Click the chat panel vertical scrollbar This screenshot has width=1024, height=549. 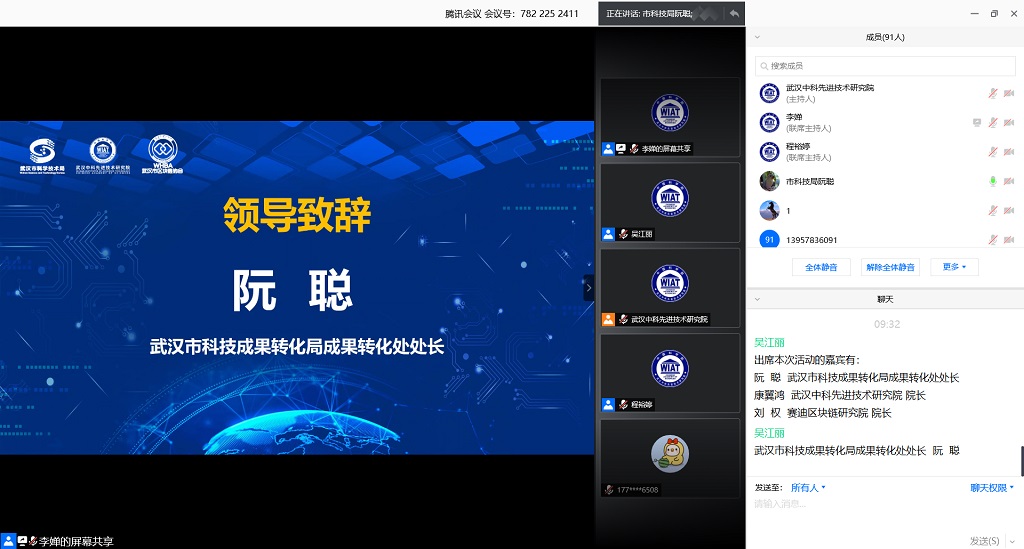click(x=1020, y=460)
